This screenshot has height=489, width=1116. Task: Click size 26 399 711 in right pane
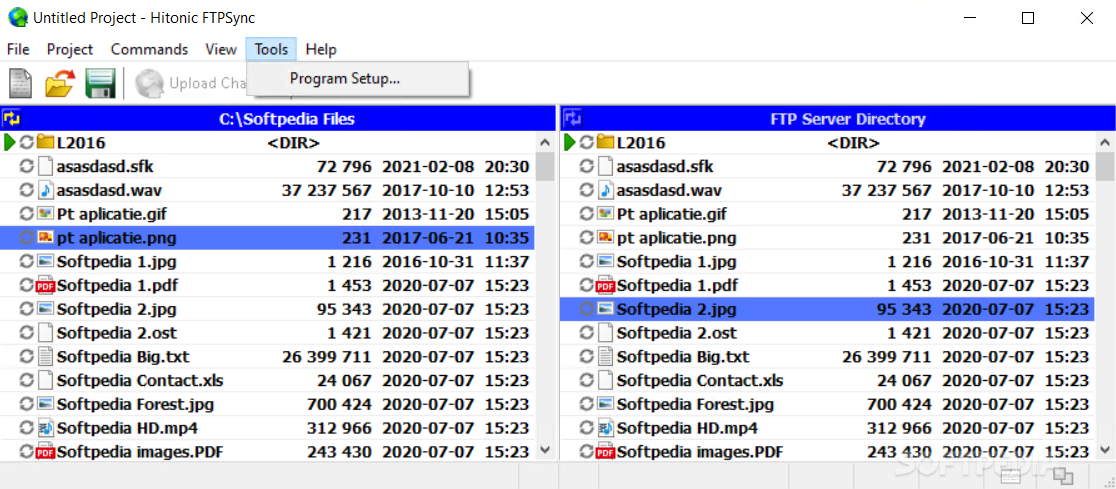[887, 357]
